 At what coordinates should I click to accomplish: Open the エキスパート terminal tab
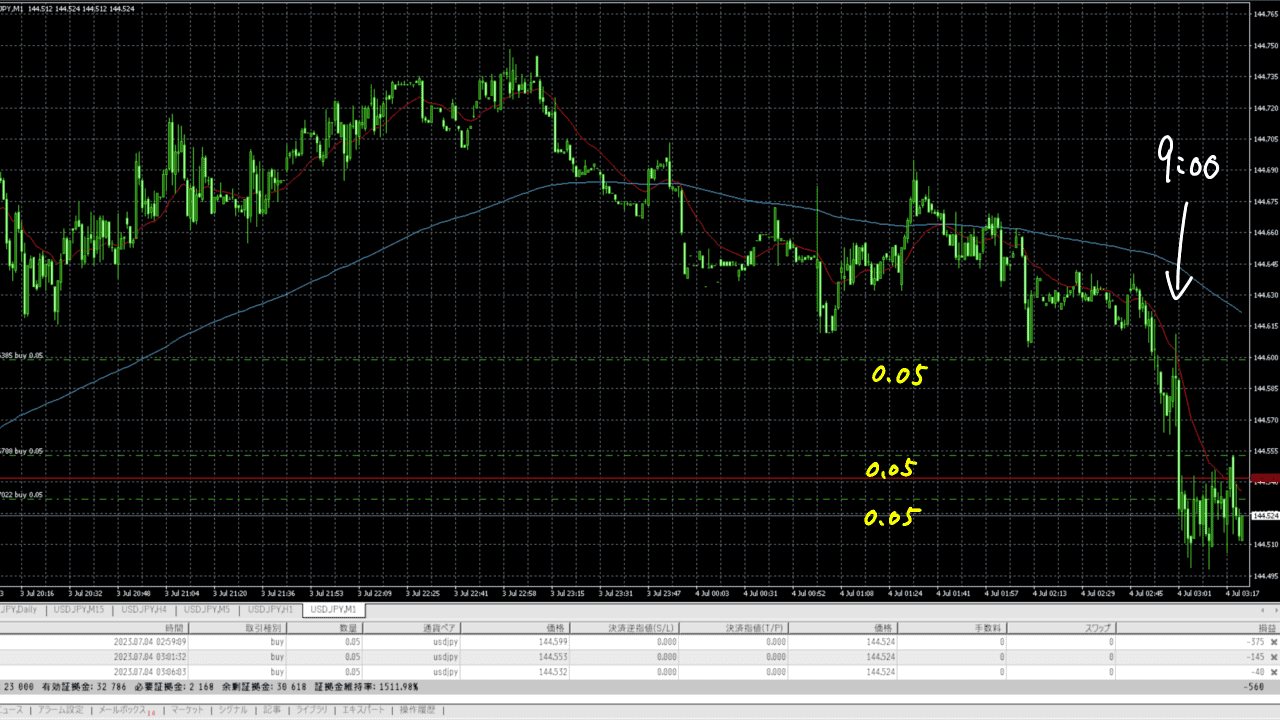coord(363,710)
